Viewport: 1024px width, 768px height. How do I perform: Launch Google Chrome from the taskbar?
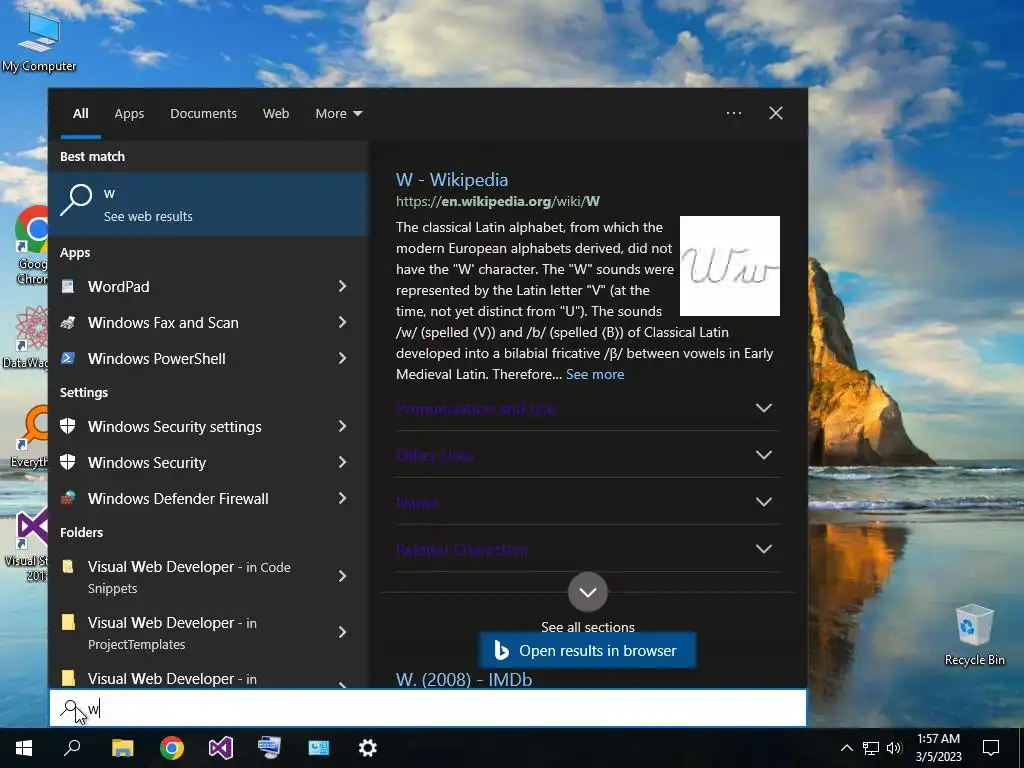click(x=172, y=748)
